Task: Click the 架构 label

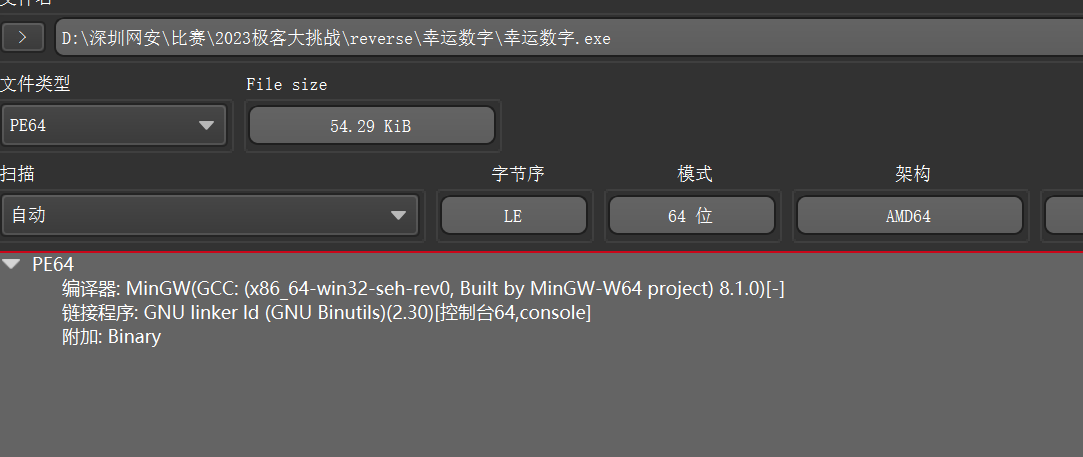Action: pos(912,174)
